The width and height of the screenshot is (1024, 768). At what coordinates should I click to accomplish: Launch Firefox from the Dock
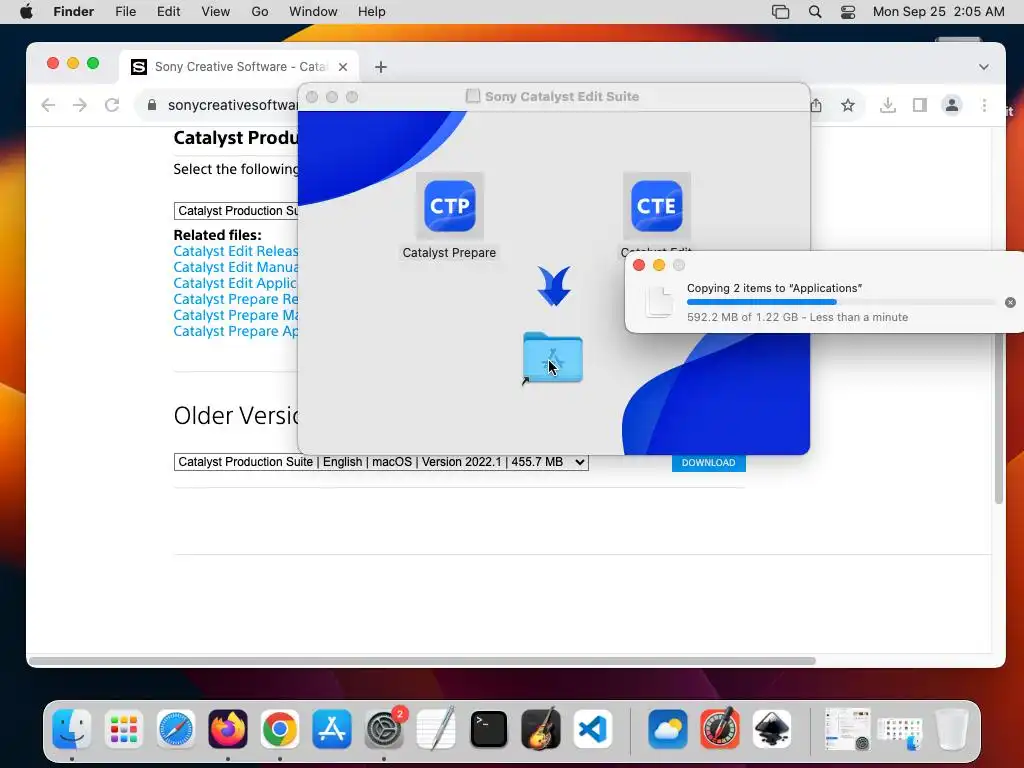pos(228,729)
